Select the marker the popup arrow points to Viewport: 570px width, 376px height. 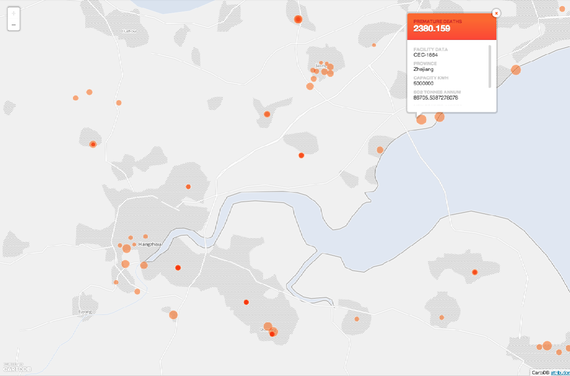coord(421,119)
